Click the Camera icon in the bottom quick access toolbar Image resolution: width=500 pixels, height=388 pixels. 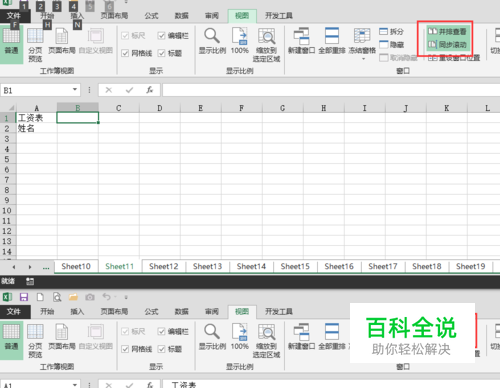[x=90, y=297]
